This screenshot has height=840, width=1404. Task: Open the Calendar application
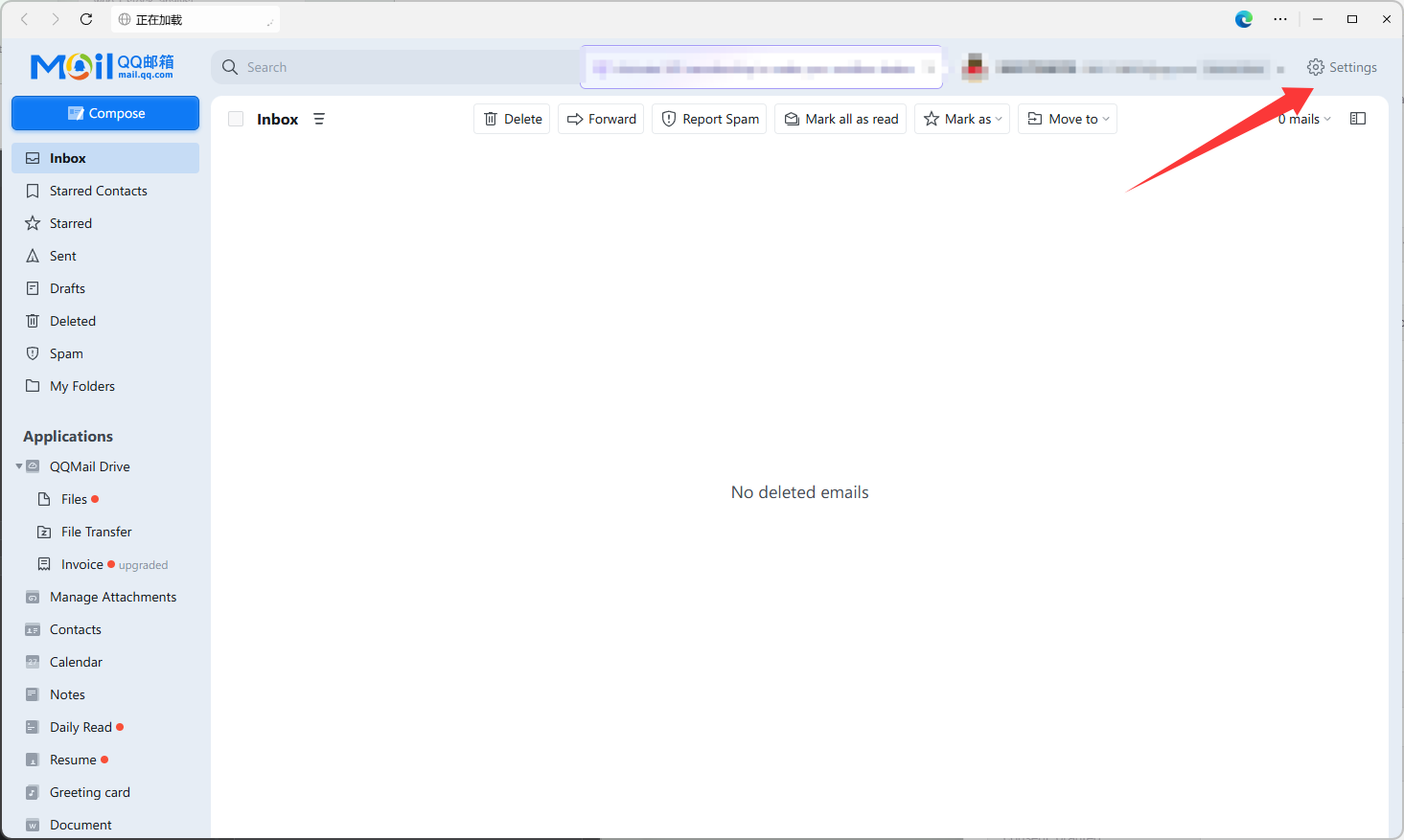105,662
